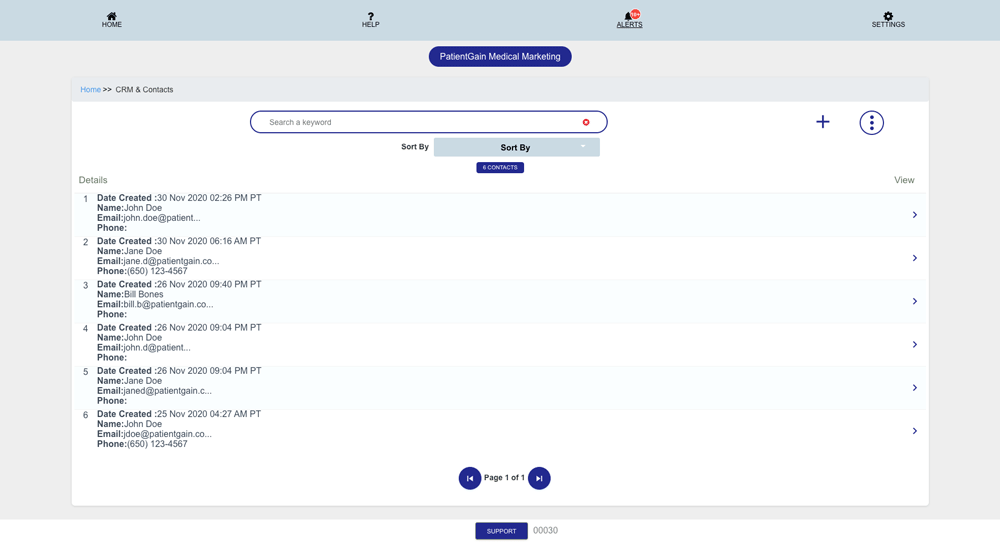Click the Page 1 of 1 label
The image size is (1000, 542).
(504, 478)
